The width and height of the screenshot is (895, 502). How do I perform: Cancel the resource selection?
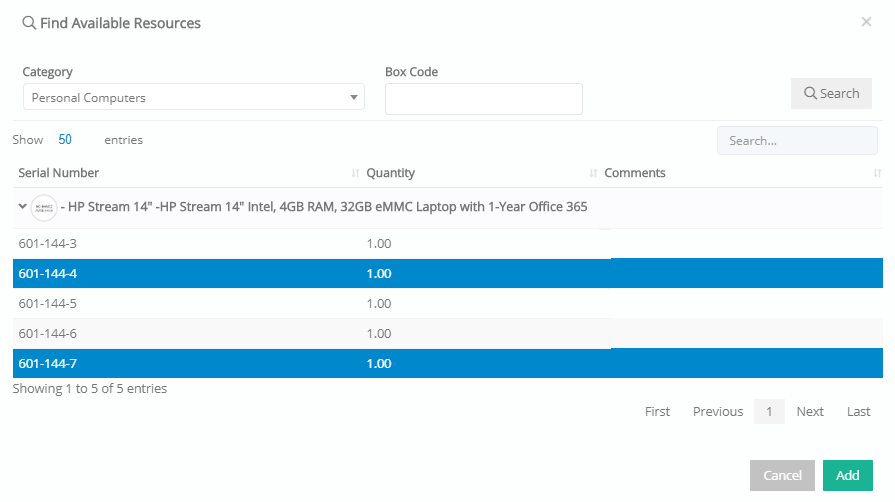coord(782,475)
